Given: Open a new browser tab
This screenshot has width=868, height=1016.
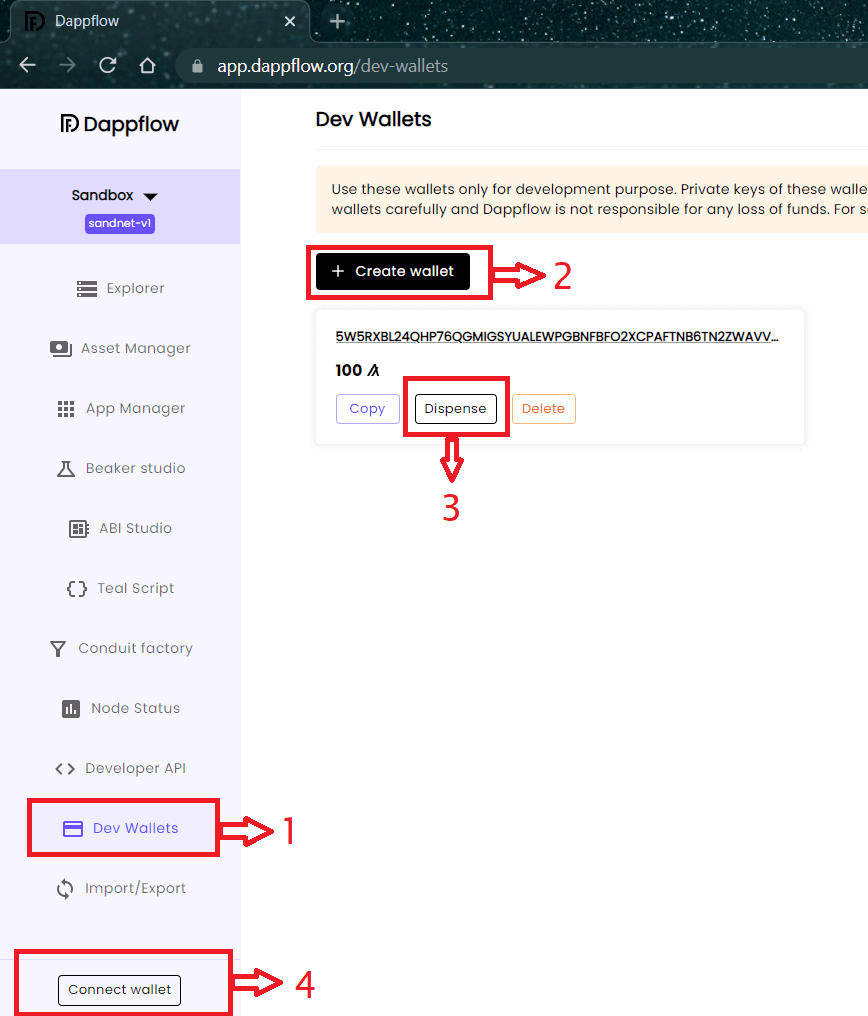Looking at the screenshot, I should click(x=337, y=21).
